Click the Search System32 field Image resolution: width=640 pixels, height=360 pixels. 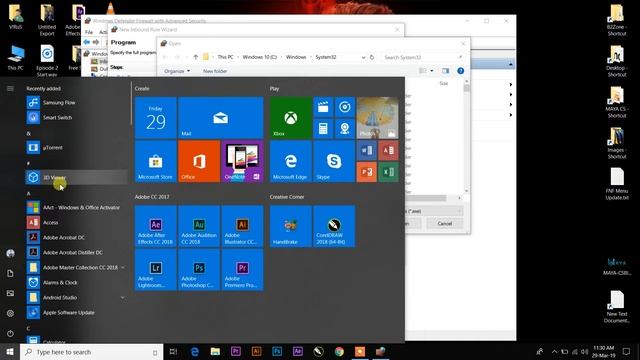(x=423, y=57)
